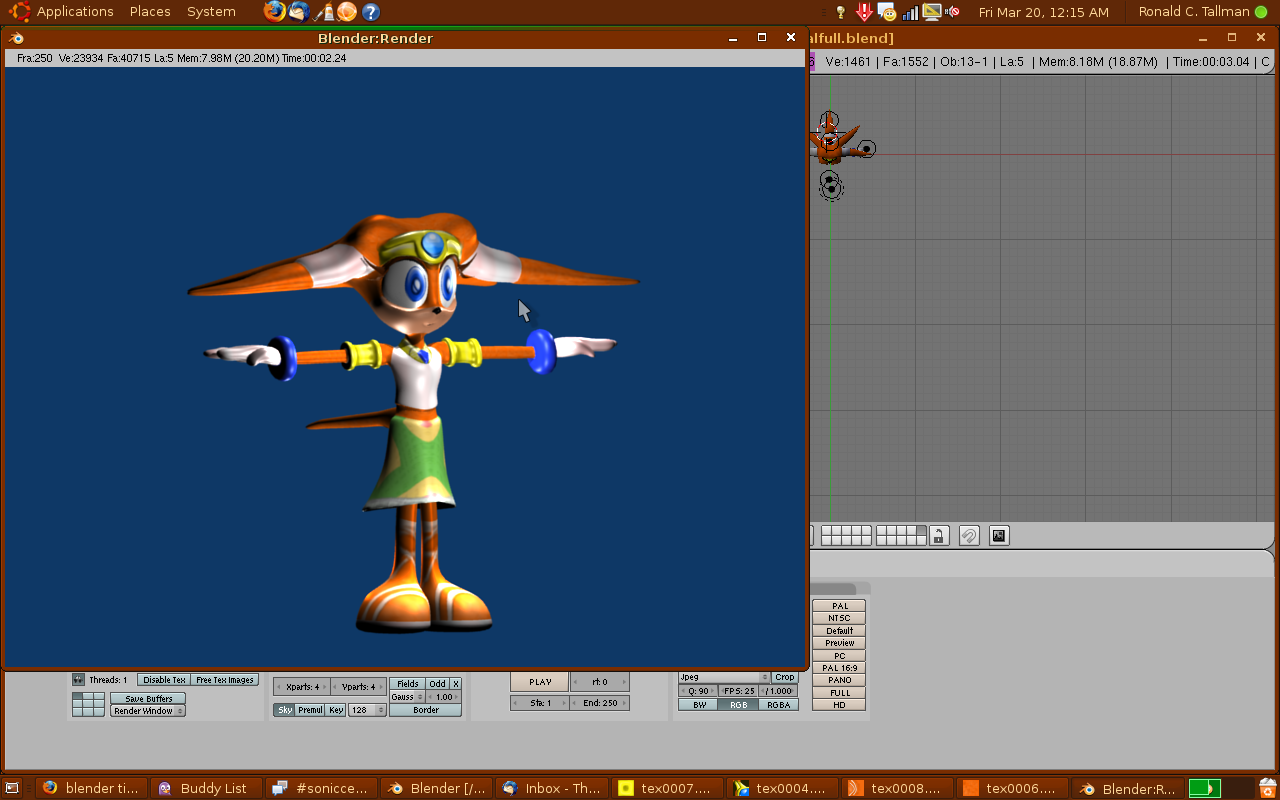
Task: Select Sky alpha mode
Action: pos(285,710)
